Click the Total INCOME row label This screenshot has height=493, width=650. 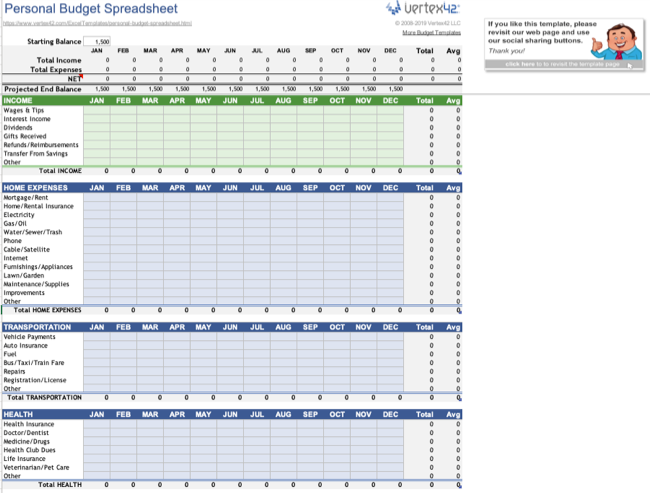tap(60, 171)
